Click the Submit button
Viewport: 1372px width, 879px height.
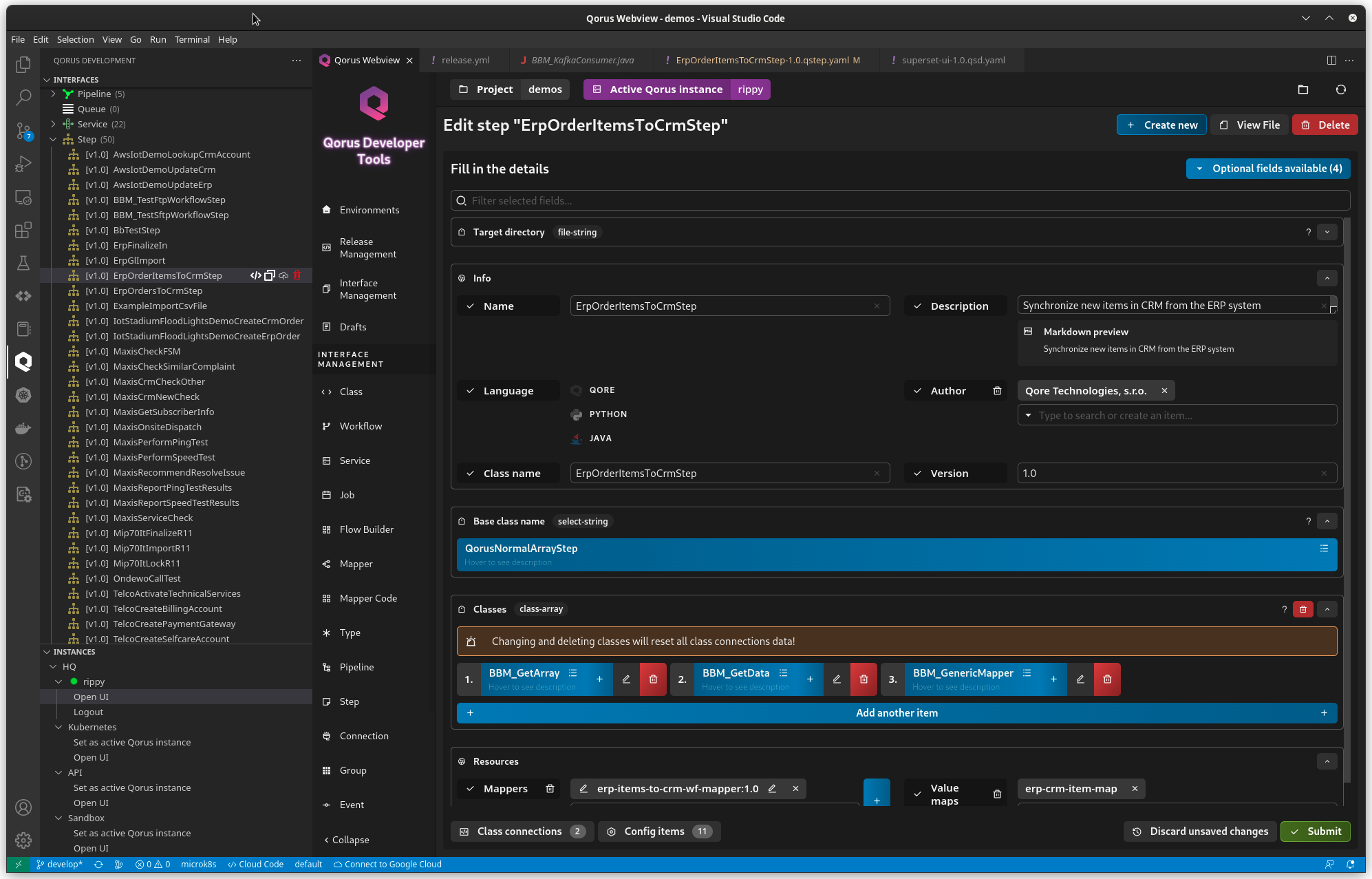1316,832
